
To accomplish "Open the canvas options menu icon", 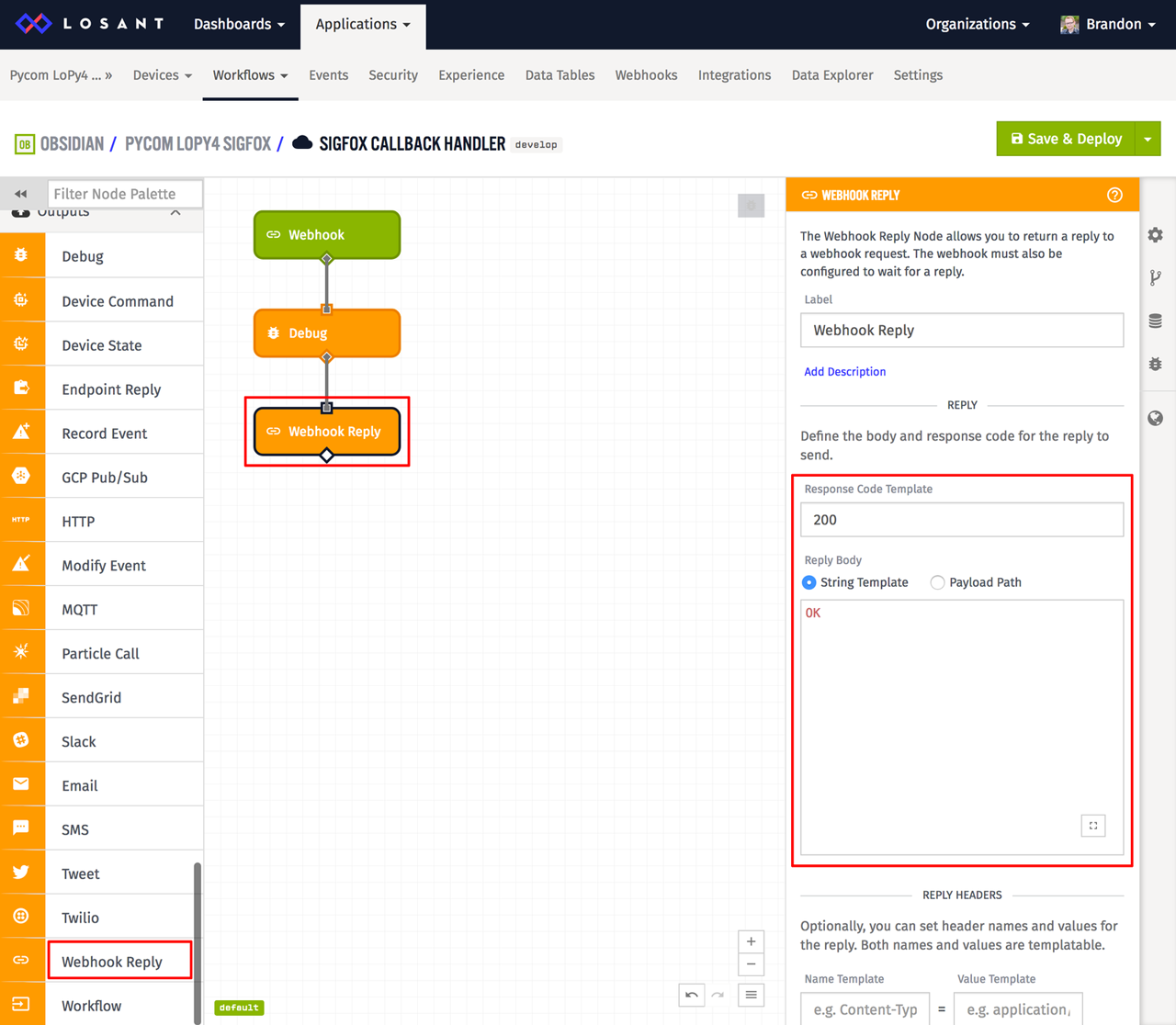I will 752,995.
